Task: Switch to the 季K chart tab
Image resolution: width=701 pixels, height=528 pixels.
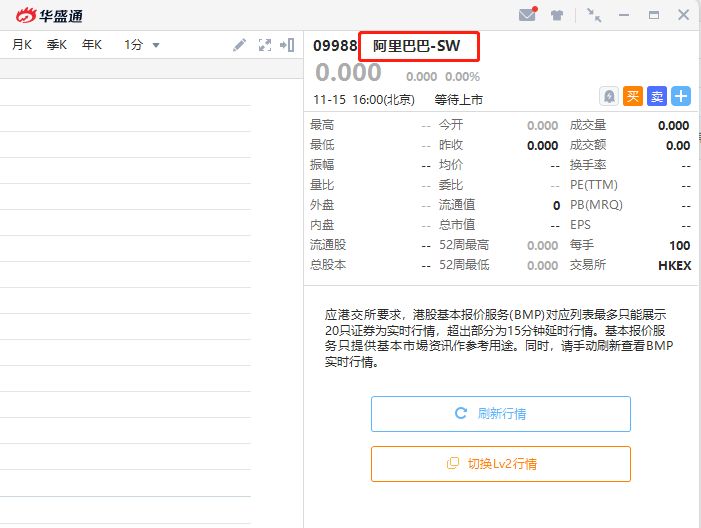Action: 57,45
